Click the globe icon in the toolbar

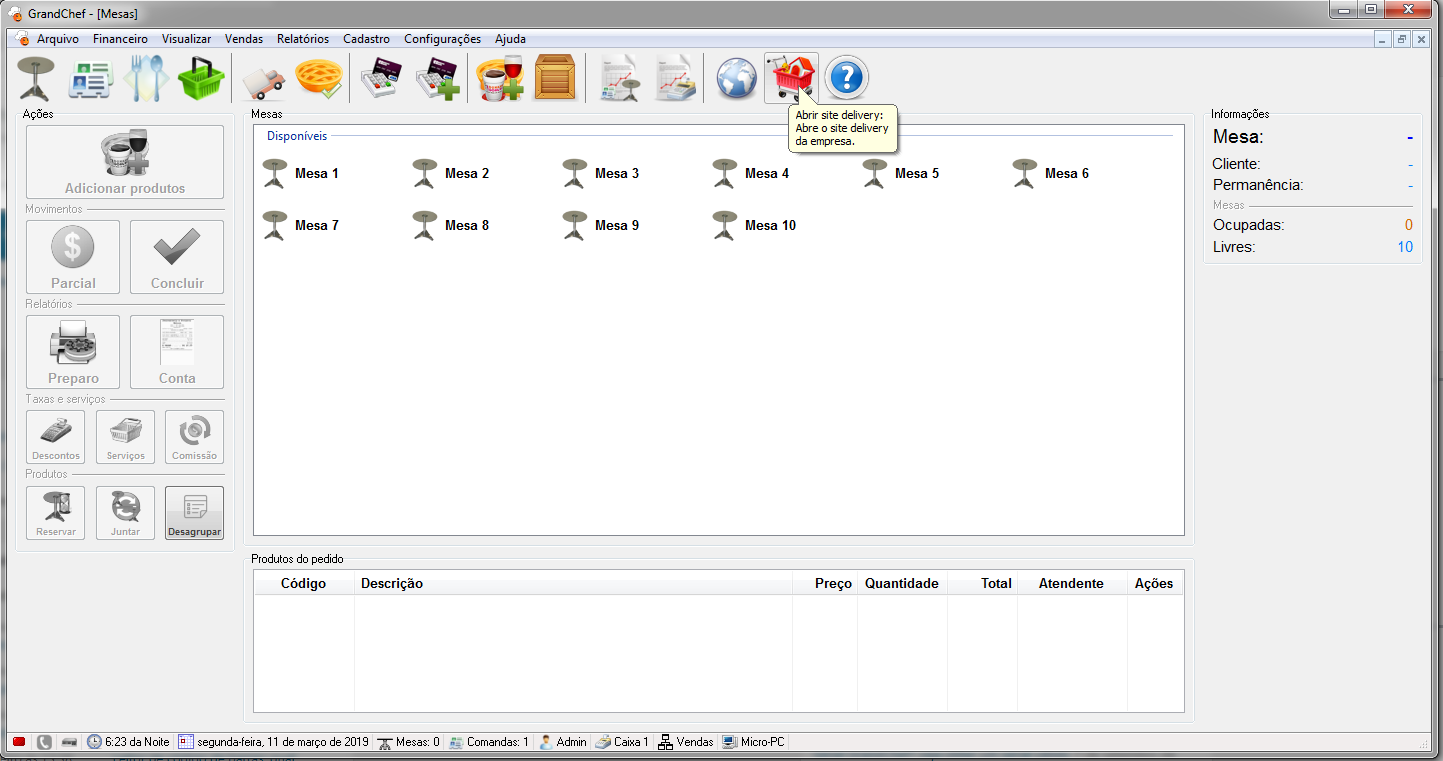736,78
